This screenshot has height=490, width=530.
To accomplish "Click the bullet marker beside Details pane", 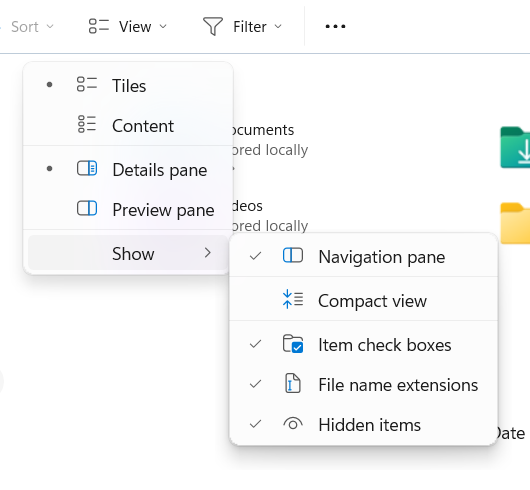I will tap(49, 168).
